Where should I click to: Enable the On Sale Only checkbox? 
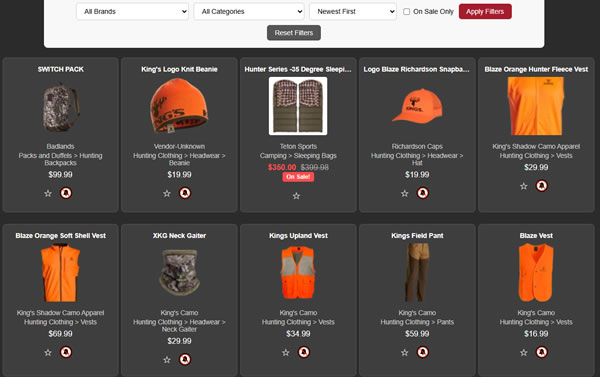tap(406, 12)
